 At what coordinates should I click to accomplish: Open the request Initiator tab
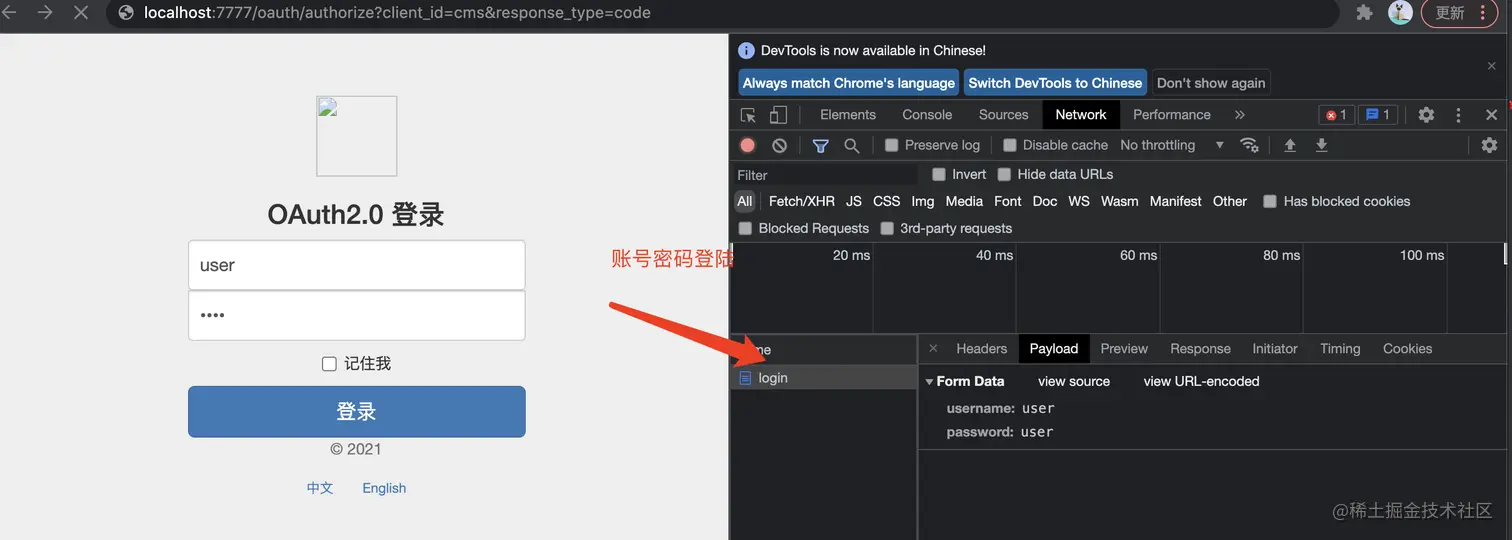coord(1275,349)
